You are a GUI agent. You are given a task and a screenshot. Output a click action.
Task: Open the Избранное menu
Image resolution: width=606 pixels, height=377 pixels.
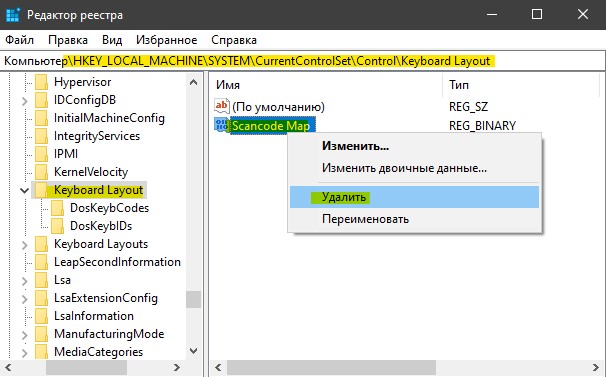coord(167,40)
